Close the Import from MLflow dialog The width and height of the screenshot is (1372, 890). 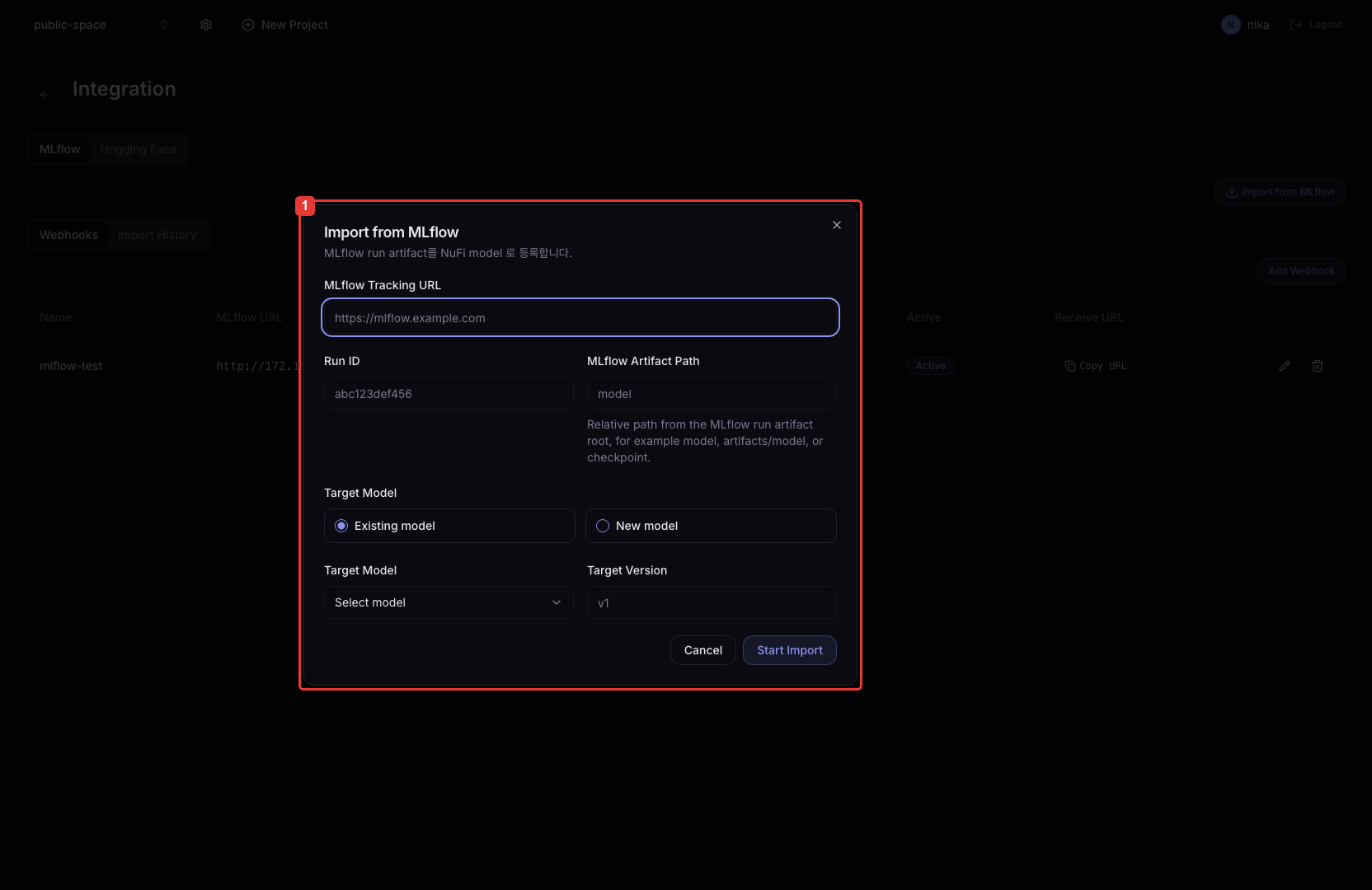click(x=837, y=225)
